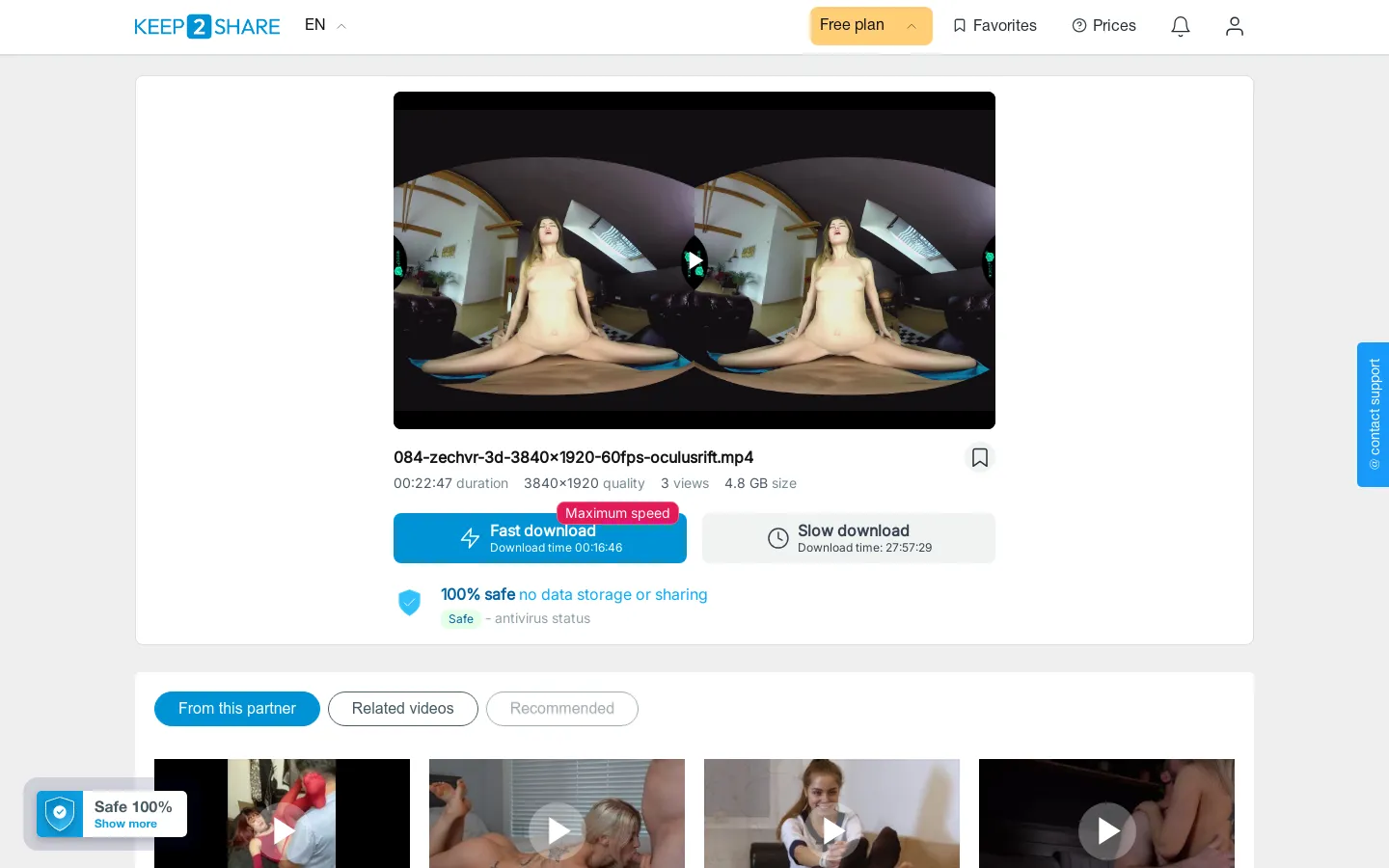This screenshot has height=868, width=1389.
Task: Play the first thumbnail in the partner row
Action: 282,830
